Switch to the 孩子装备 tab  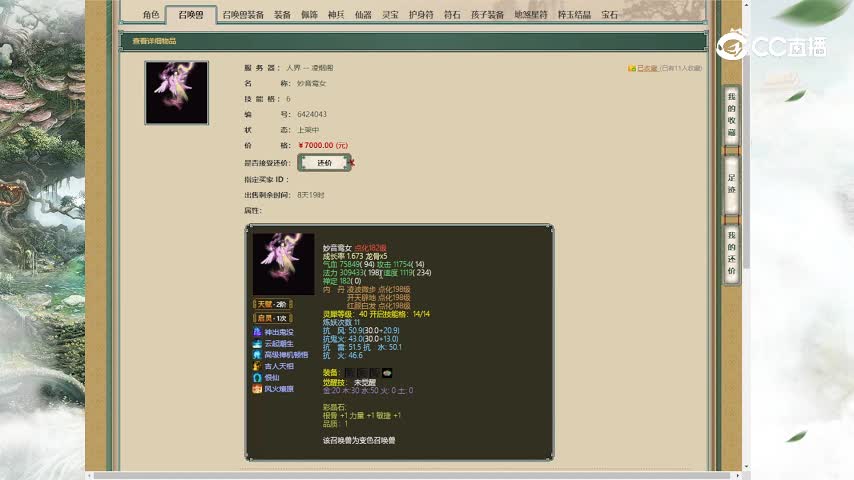[x=487, y=15]
